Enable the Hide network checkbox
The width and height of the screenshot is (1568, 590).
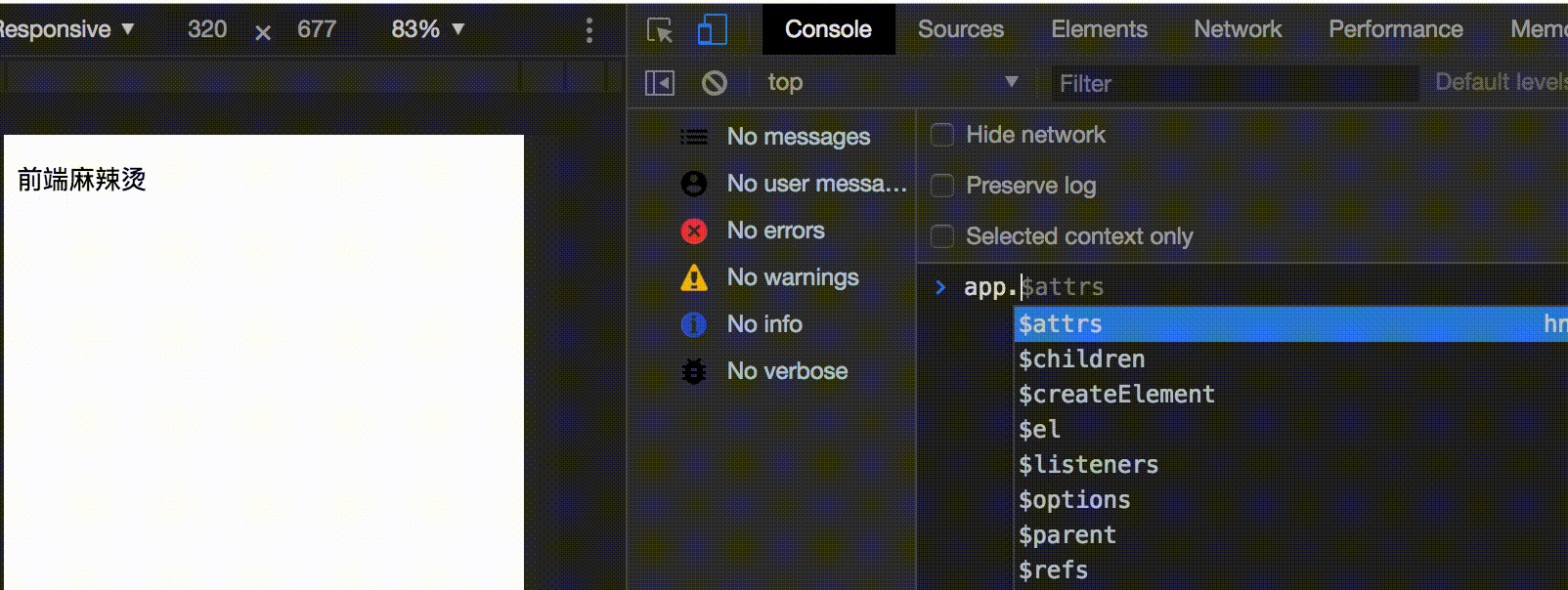[x=942, y=135]
